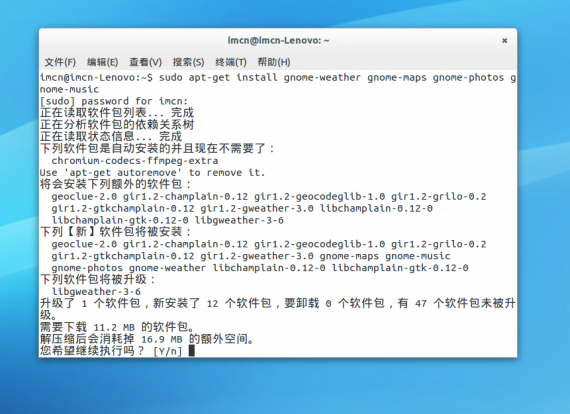Click the block cursor after [Y/n]

coord(192,351)
